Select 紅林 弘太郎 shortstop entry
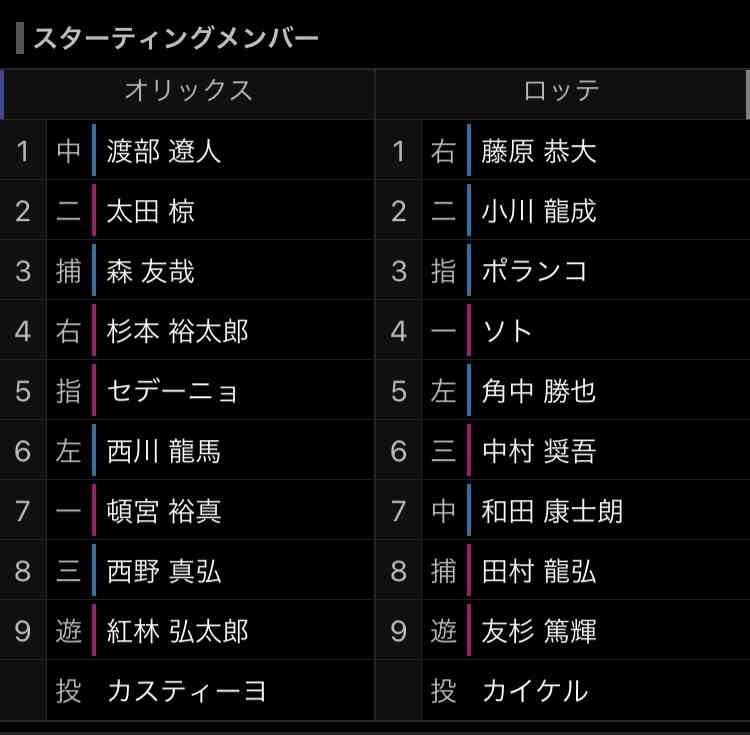750x735 pixels. coord(177,631)
